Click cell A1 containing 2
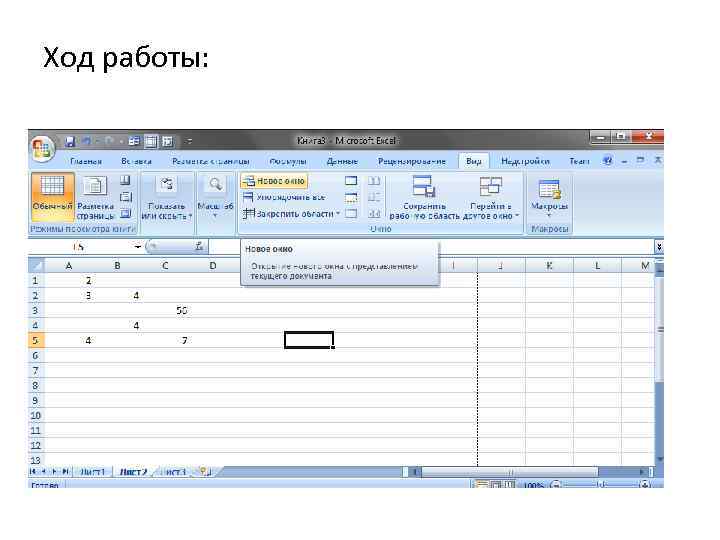This screenshot has width=720, height=540. 69,280
